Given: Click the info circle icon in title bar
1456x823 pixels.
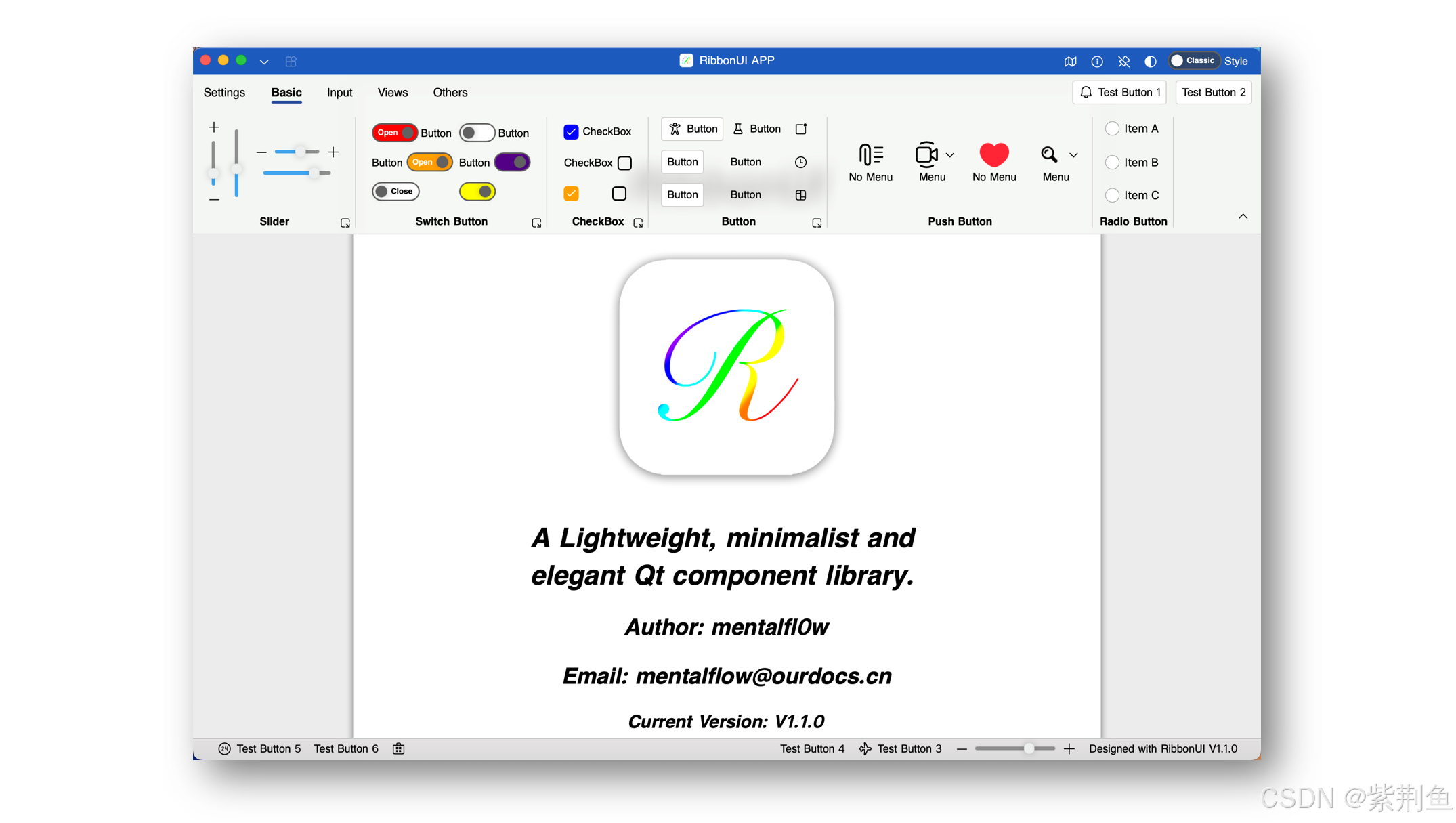Looking at the screenshot, I should (1097, 61).
